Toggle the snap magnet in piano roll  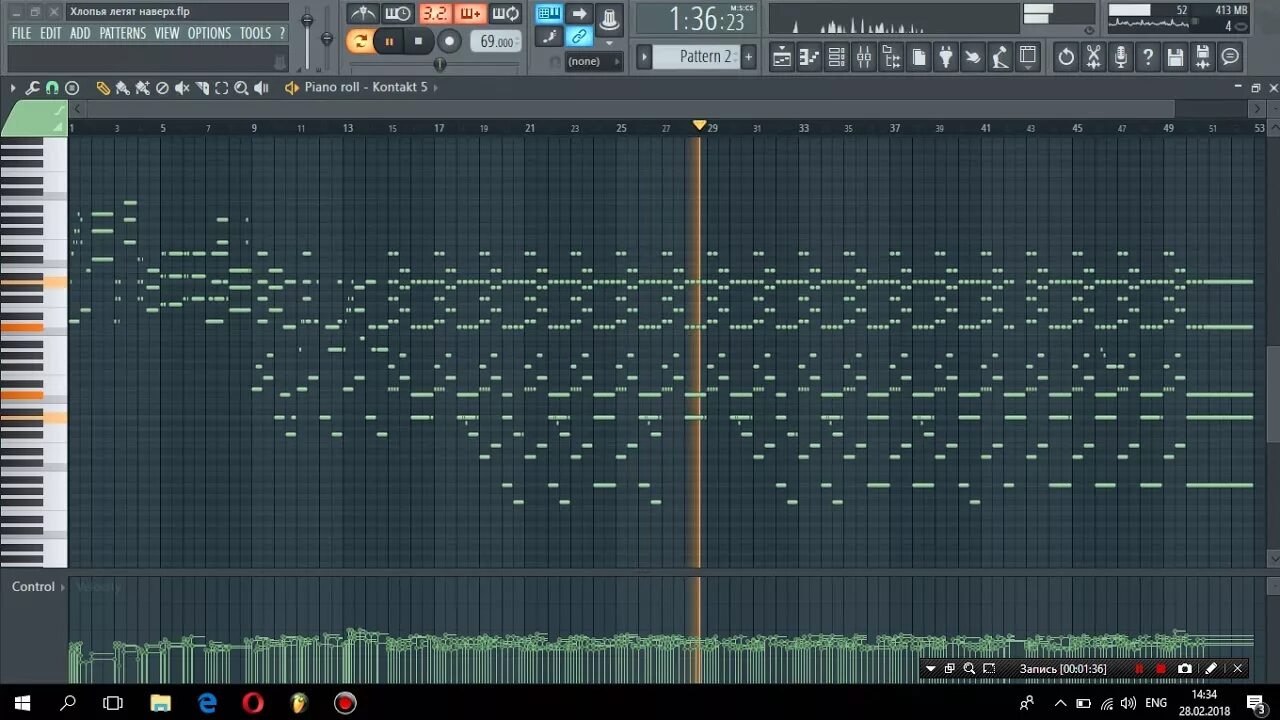52,88
